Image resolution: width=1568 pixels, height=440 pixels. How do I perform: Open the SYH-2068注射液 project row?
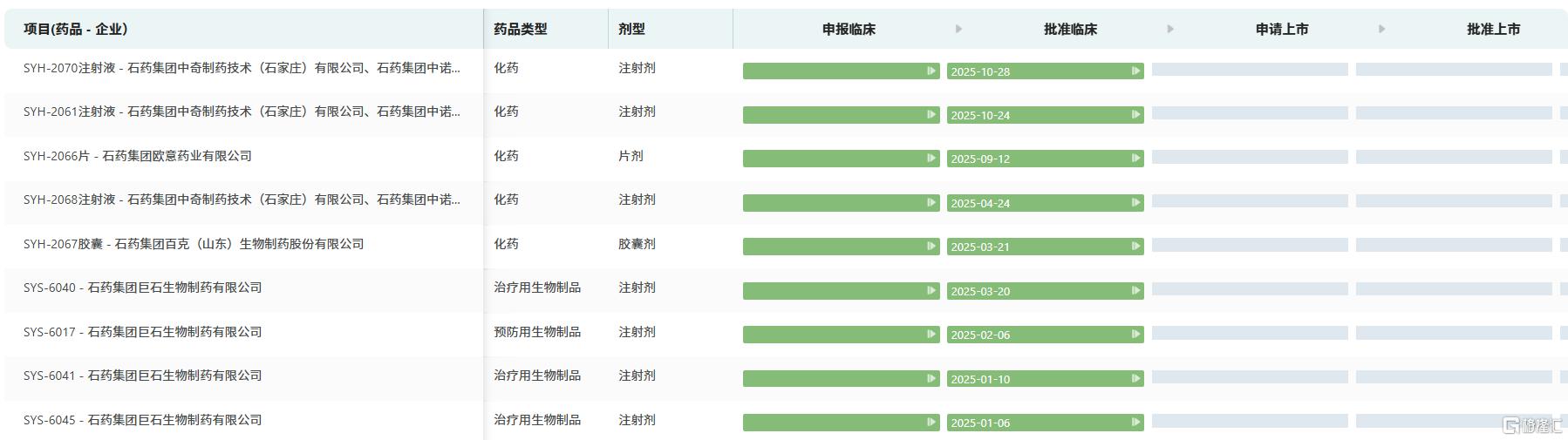[x=242, y=200]
